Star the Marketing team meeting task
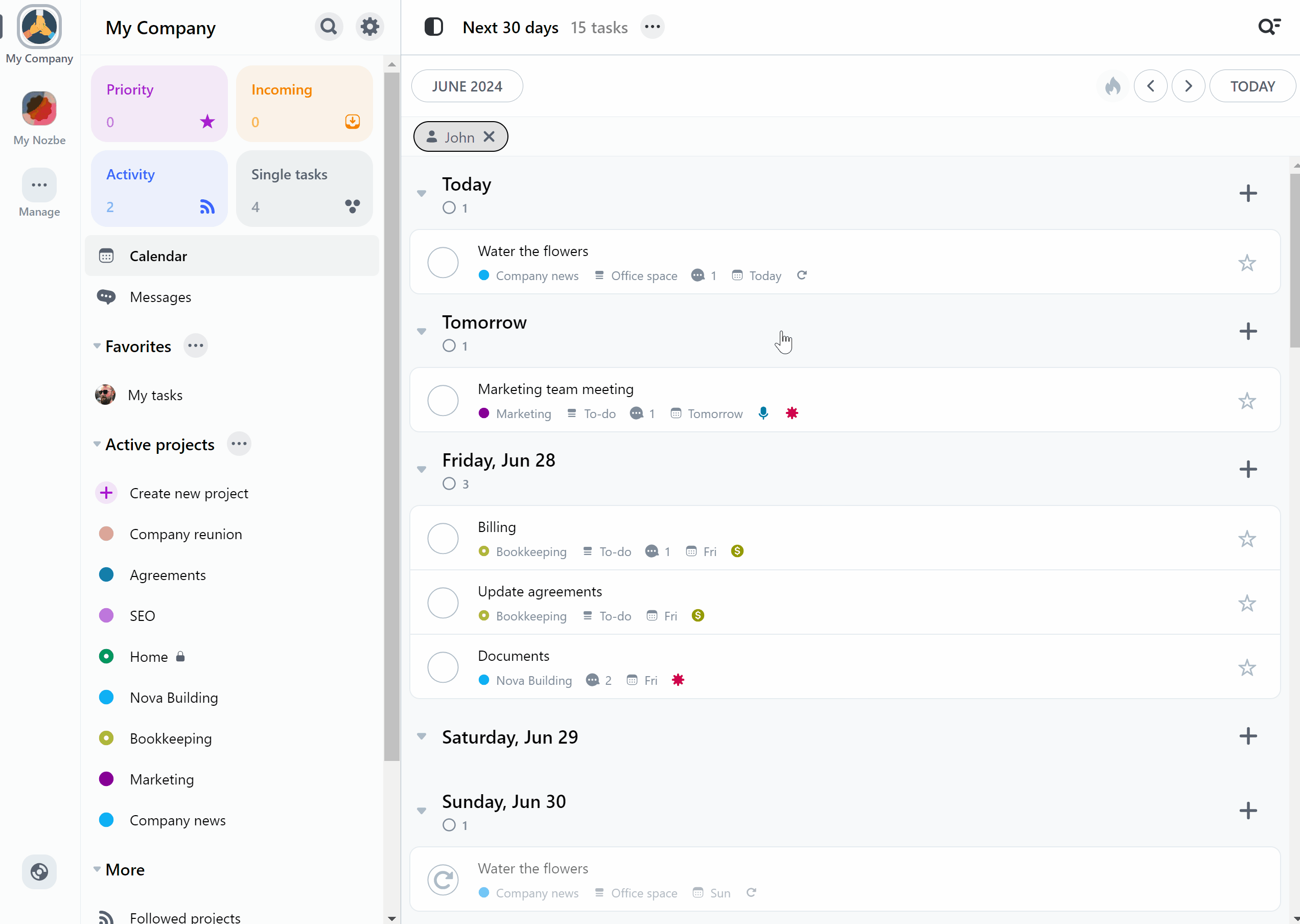The image size is (1300, 924). [1246, 401]
